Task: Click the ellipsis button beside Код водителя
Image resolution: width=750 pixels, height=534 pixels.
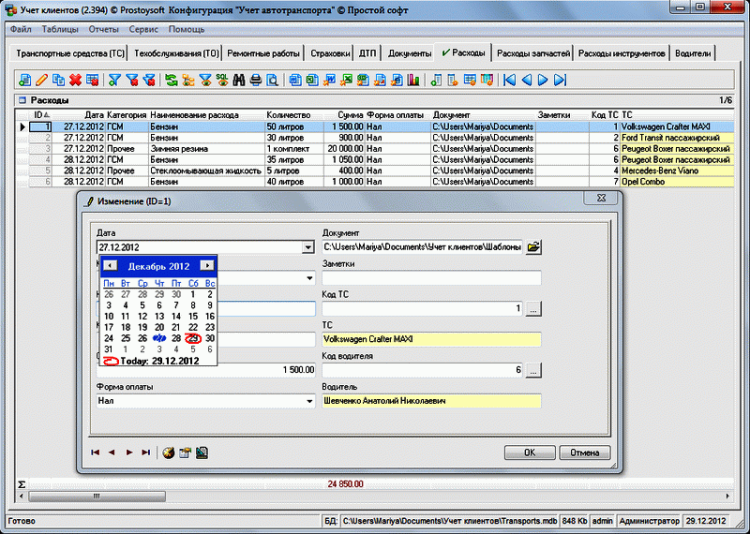Action: [534, 371]
